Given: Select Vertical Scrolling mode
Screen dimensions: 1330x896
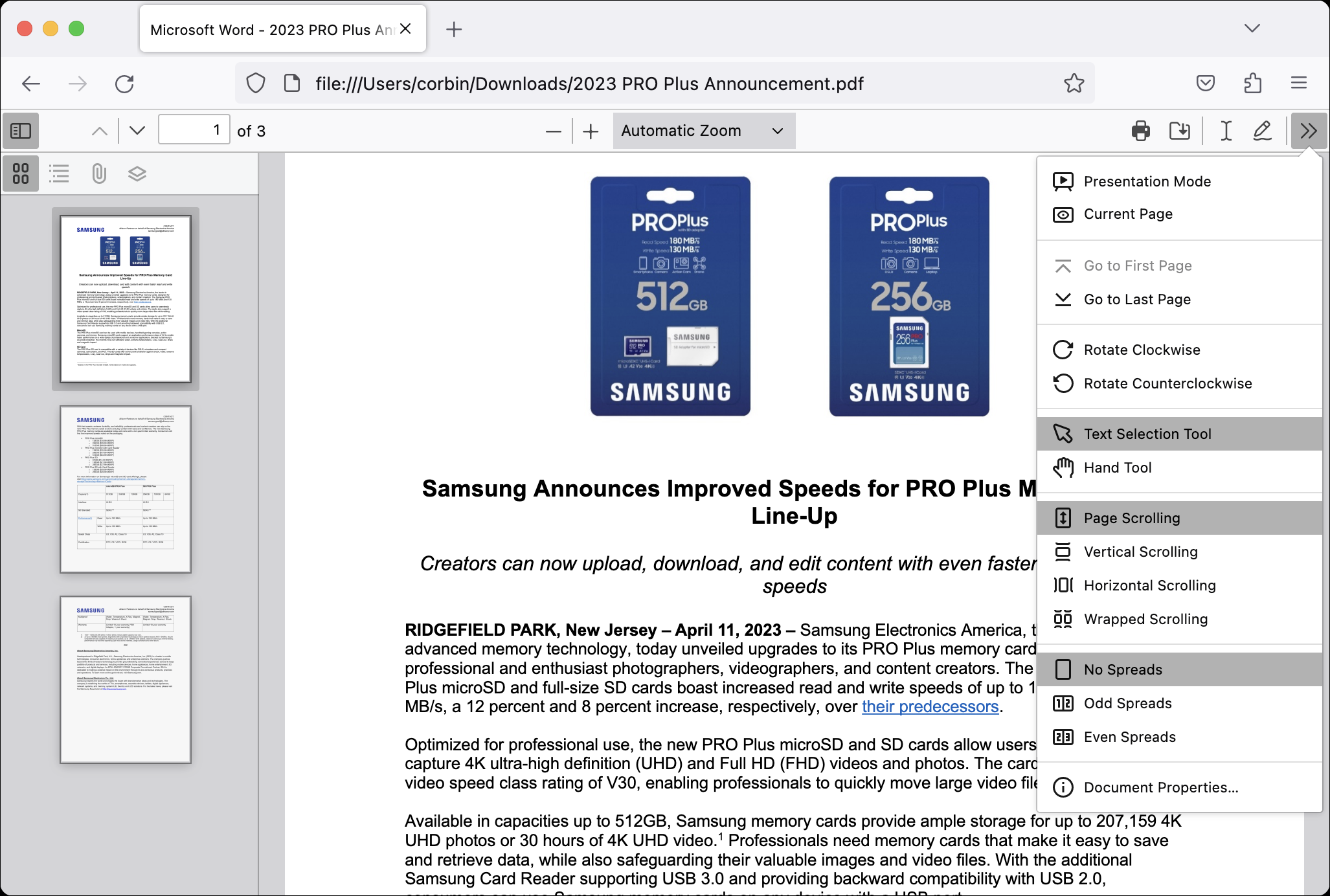Looking at the screenshot, I should coord(1179,552).
